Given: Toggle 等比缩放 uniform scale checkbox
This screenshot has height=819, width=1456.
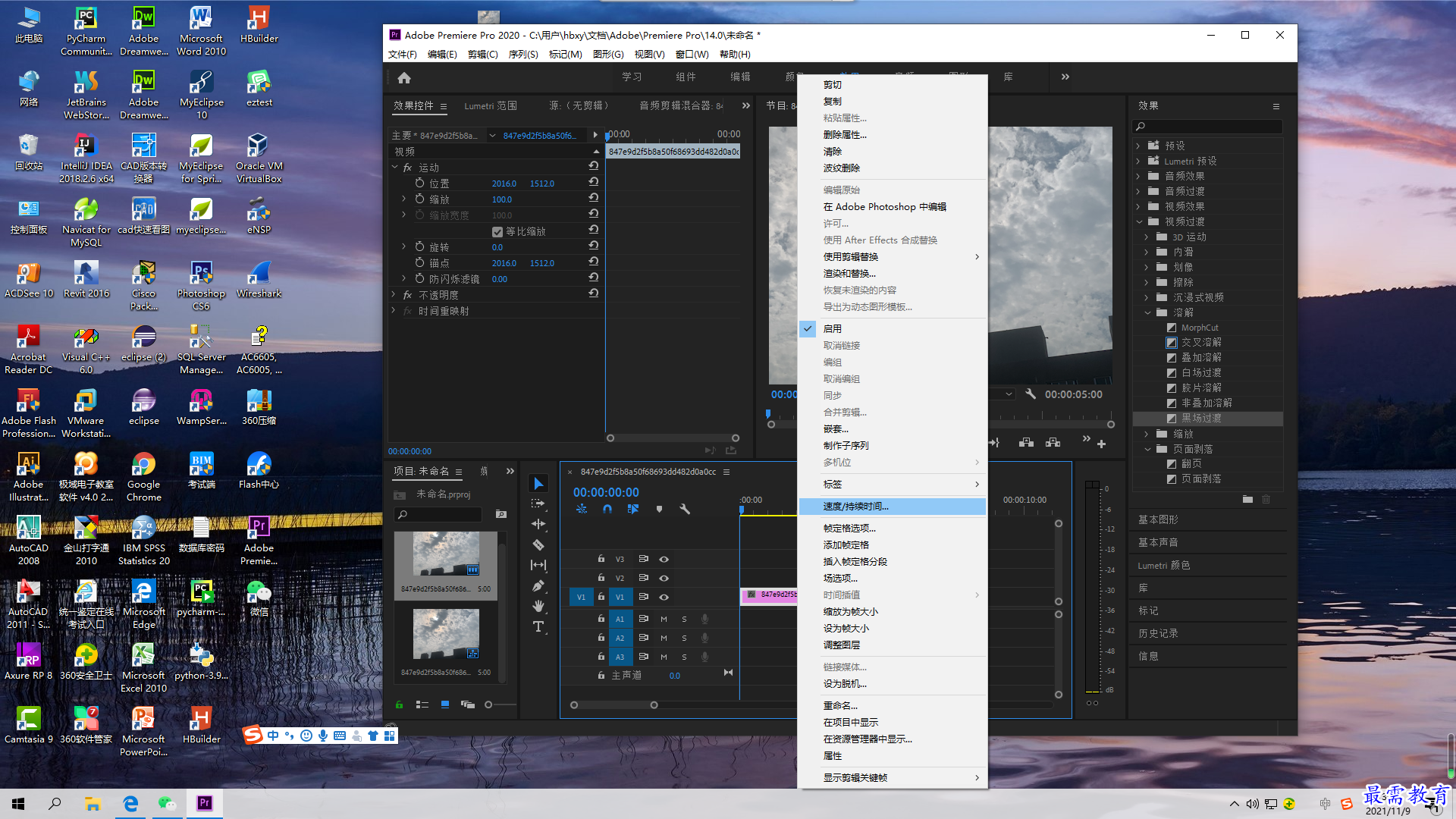Looking at the screenshot, I should click(497, 231).
